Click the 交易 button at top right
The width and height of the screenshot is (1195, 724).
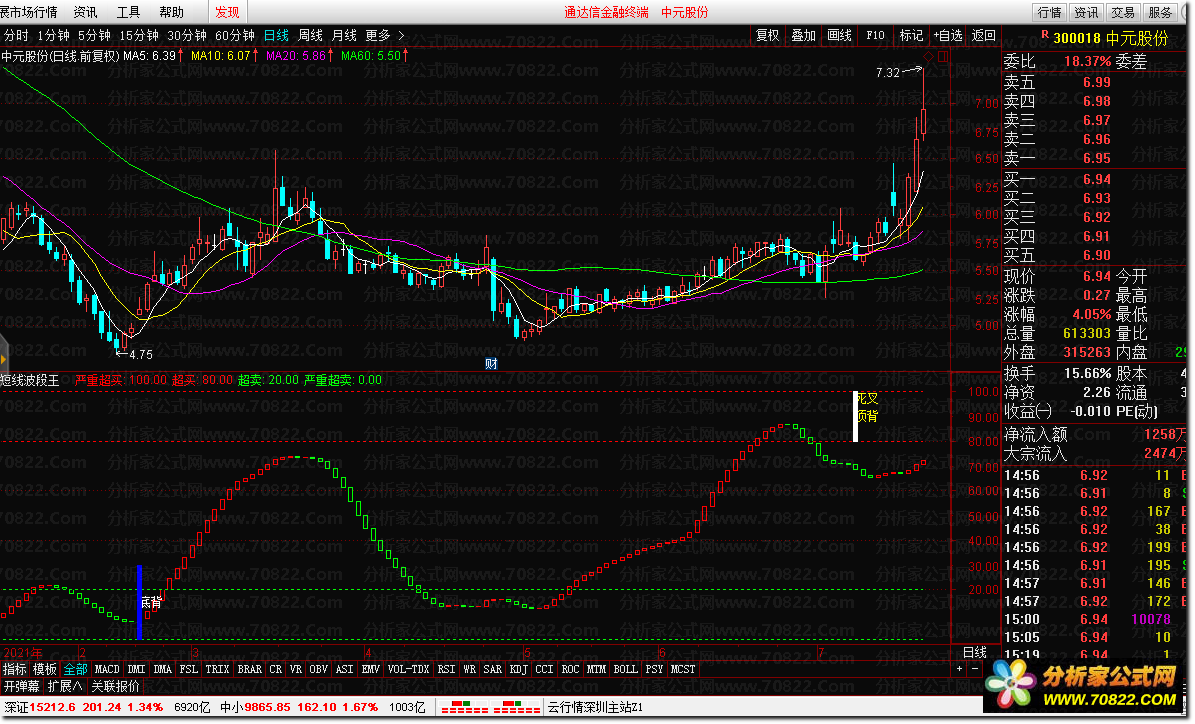pyautogui.click(x=1123, y=12)
